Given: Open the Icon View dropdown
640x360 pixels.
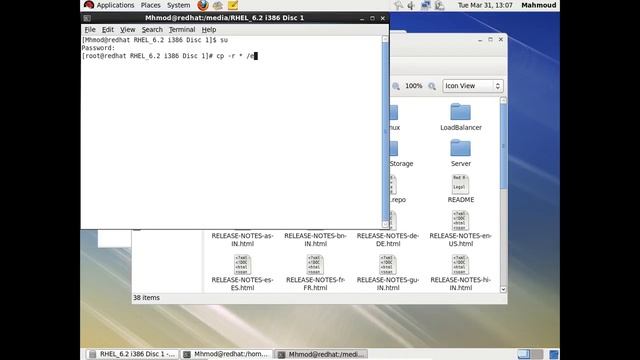Looking at the screenshot, I should 473,86.
